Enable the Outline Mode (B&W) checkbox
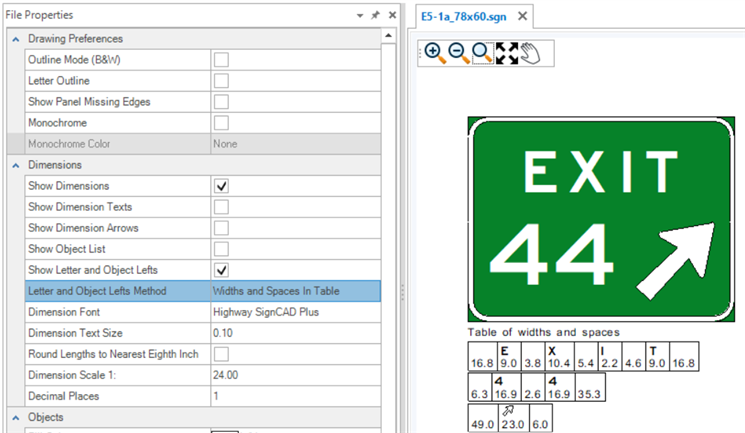 coord(222,60)
